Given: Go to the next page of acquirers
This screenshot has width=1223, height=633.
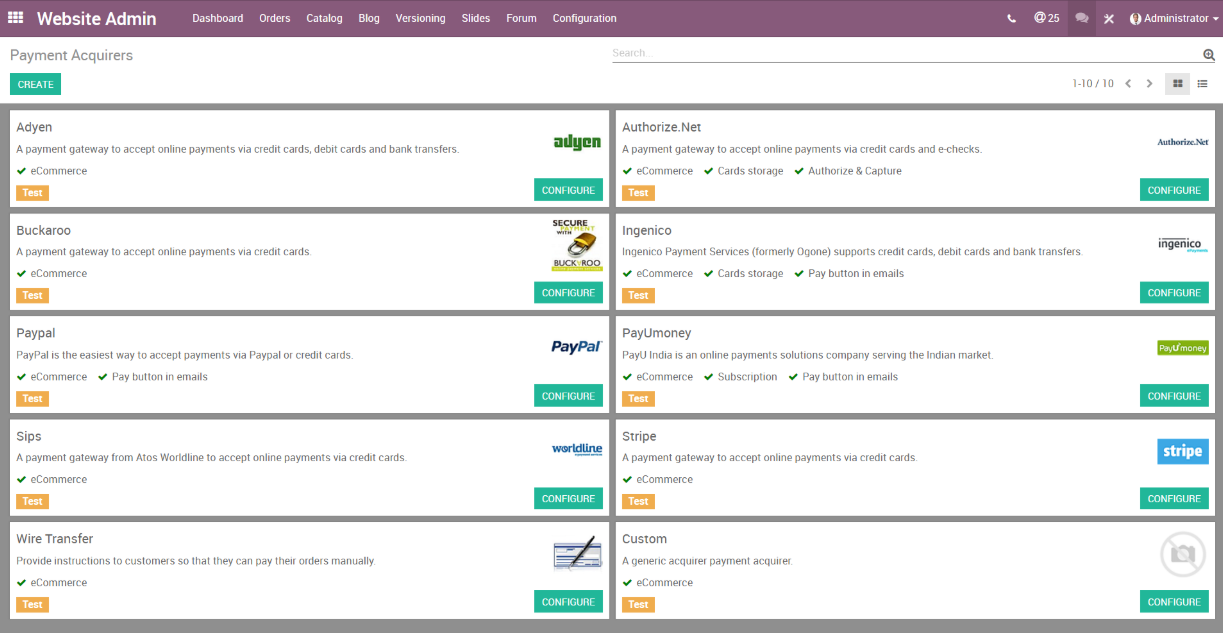Looking at the screenshot, I should point(1149,84).
